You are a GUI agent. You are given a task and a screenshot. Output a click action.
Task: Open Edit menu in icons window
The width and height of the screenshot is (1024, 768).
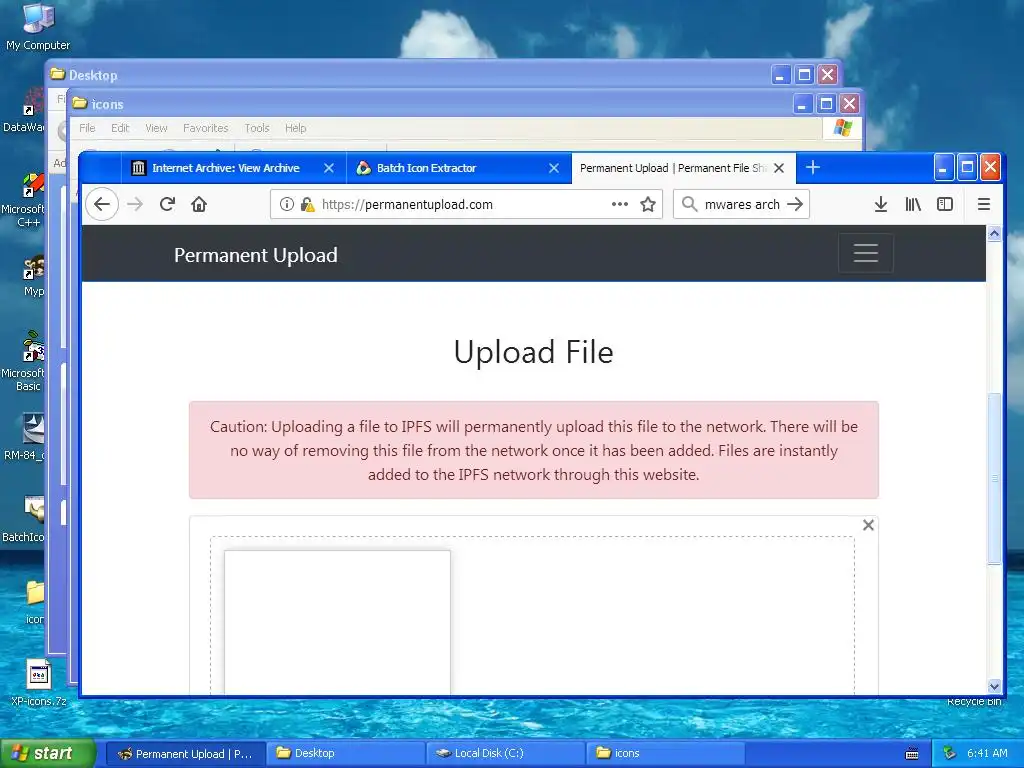120,128
